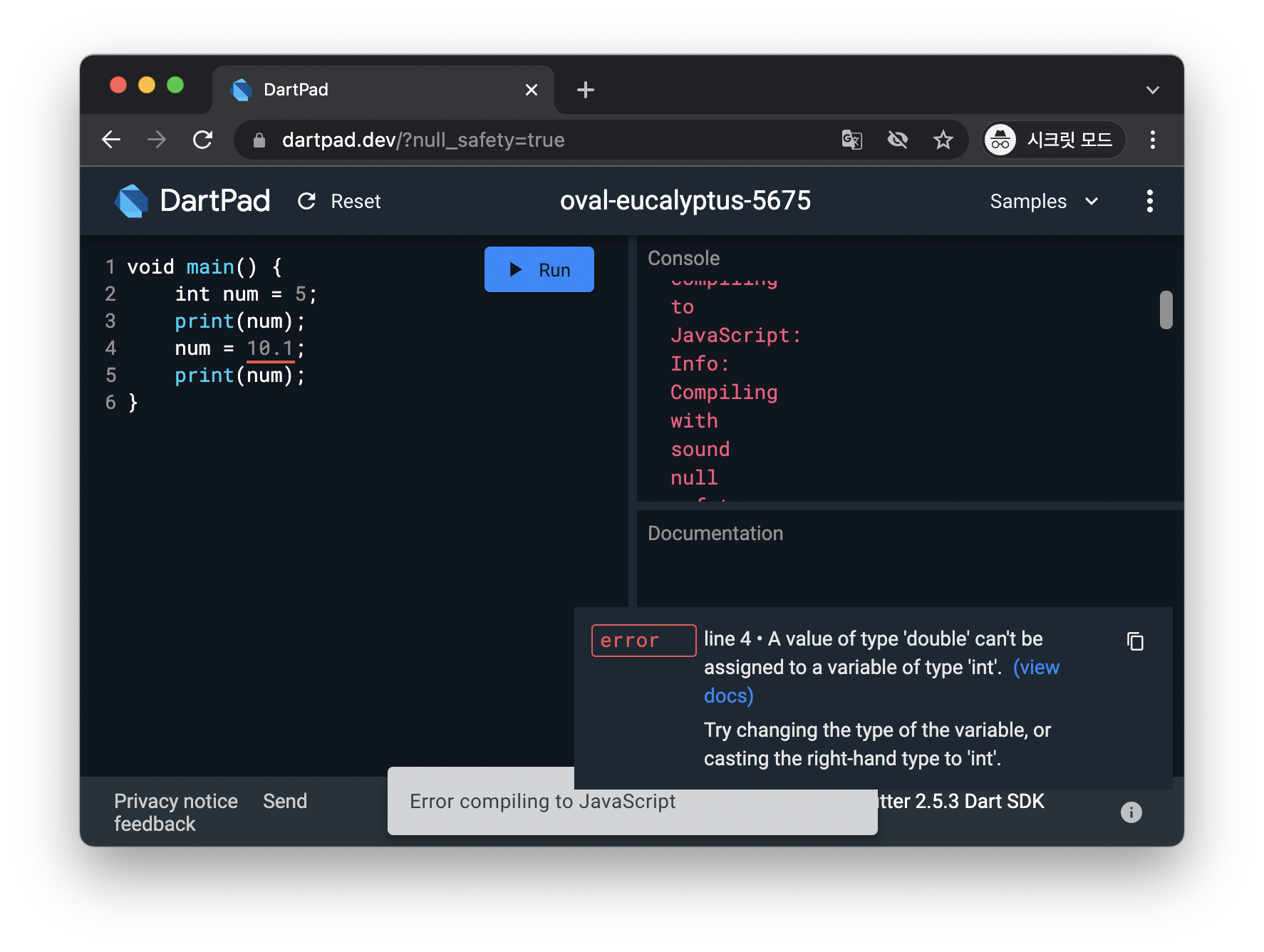This screenshot has height=952, width=1264.
Task: Run the Dart code
Action: (539, 269)
